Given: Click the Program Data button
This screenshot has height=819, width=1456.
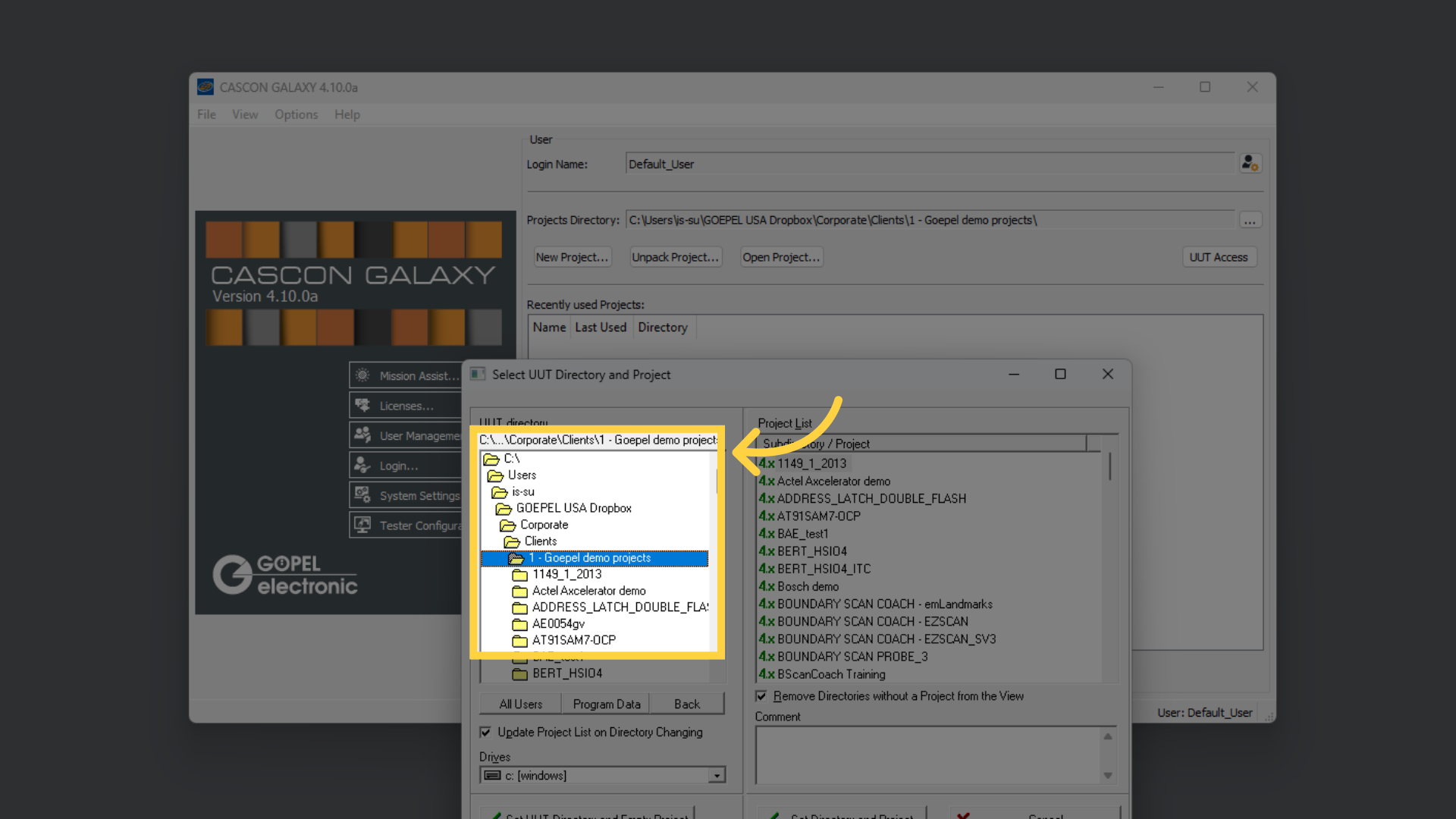Looking at the screenshot, I should (607, 704).
